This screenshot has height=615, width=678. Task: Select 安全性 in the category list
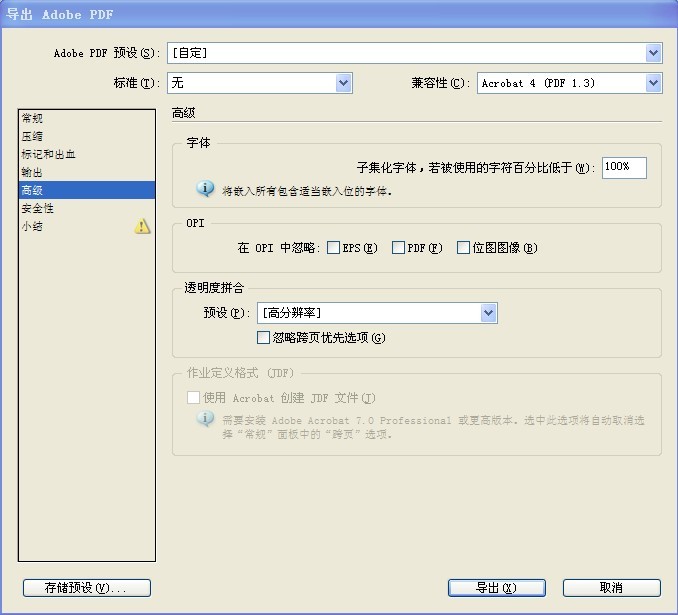(x=86, y=208)
